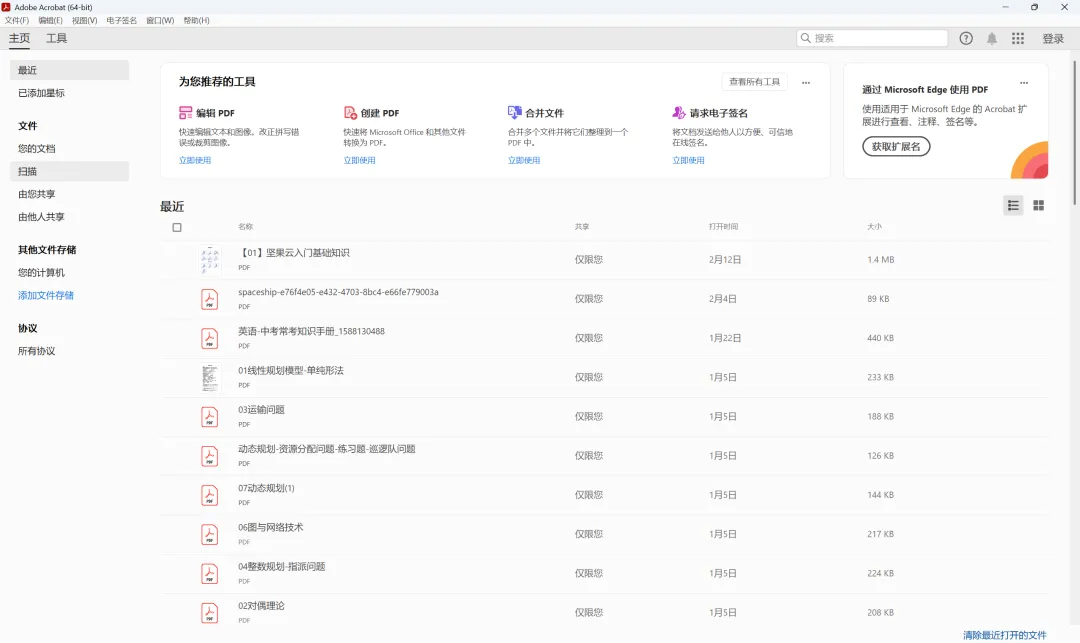This screenshot has height=643, width=1080.
Task: Click thumbnail of 【01】坚果云入门基础知识
Action: pyautogui.click(x=210, y=260)
